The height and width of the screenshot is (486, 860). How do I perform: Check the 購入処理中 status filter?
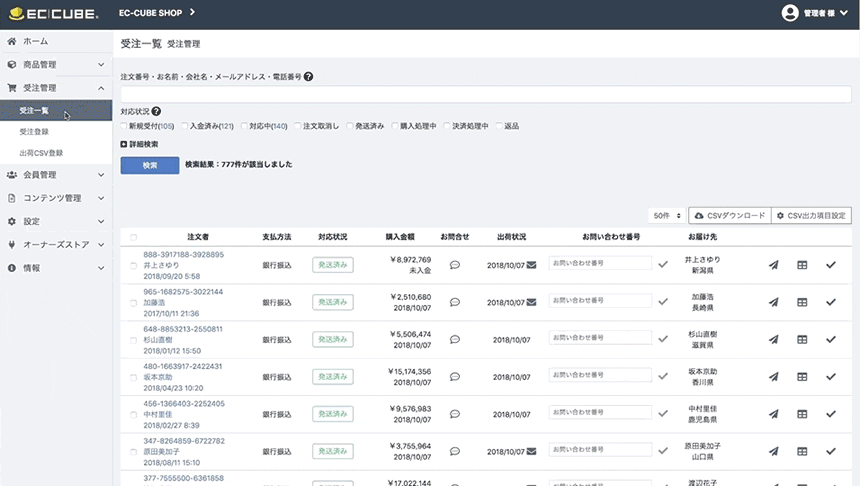(395, 126)
